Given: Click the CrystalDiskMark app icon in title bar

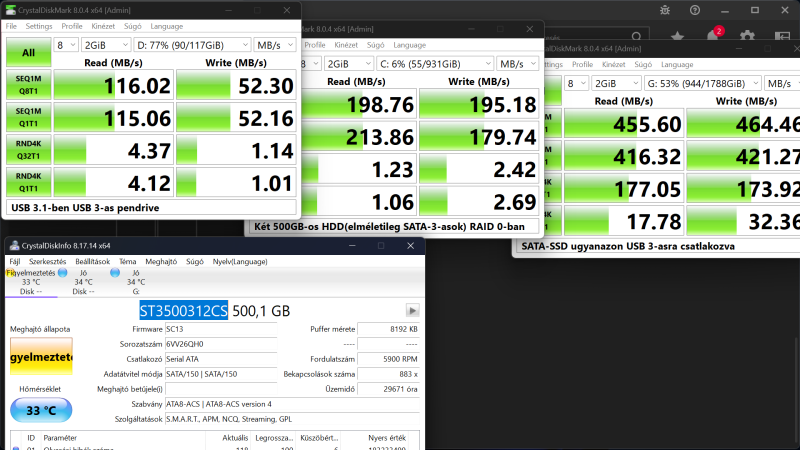Looking at the screenshot, I should pos(10,10).
